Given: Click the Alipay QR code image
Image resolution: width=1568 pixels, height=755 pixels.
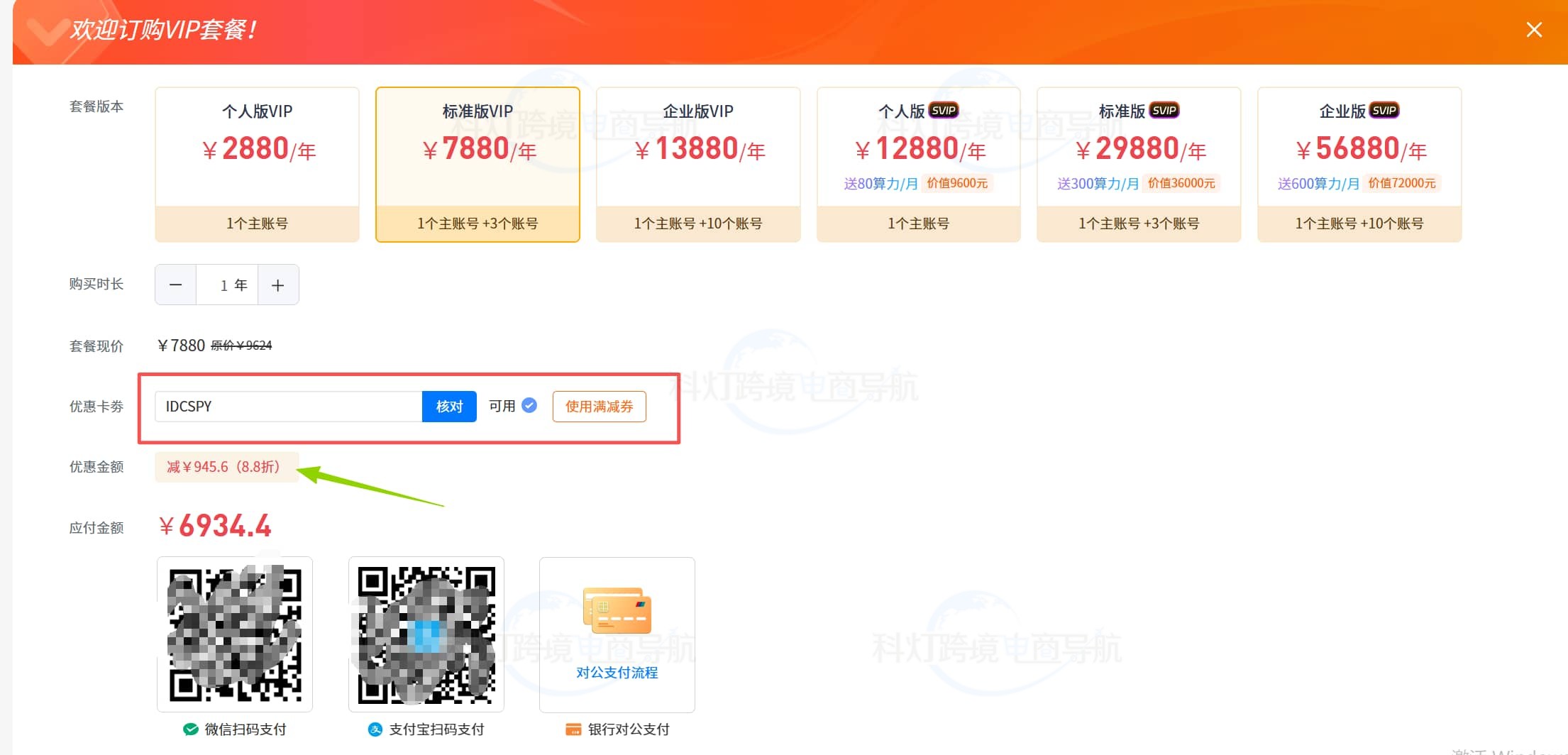Looking at the screenshot, I should [426, 634].
